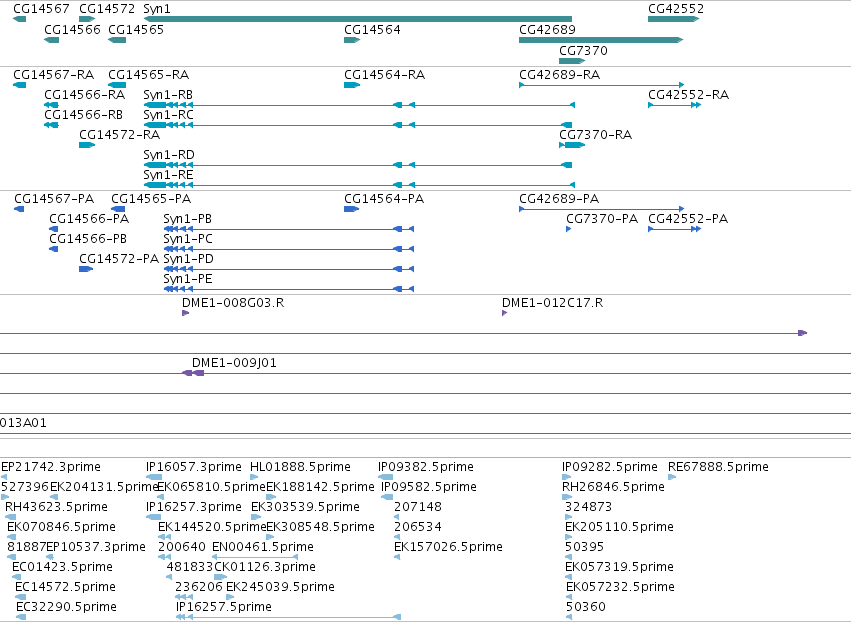Select the Syn1-RC transcript
The height and width of the screenshot is (622, 851).
358,125
